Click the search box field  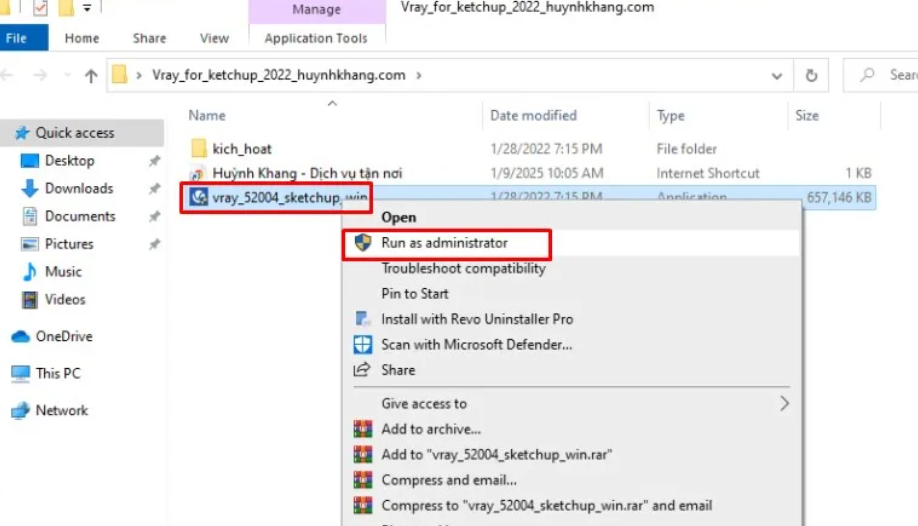890,75
